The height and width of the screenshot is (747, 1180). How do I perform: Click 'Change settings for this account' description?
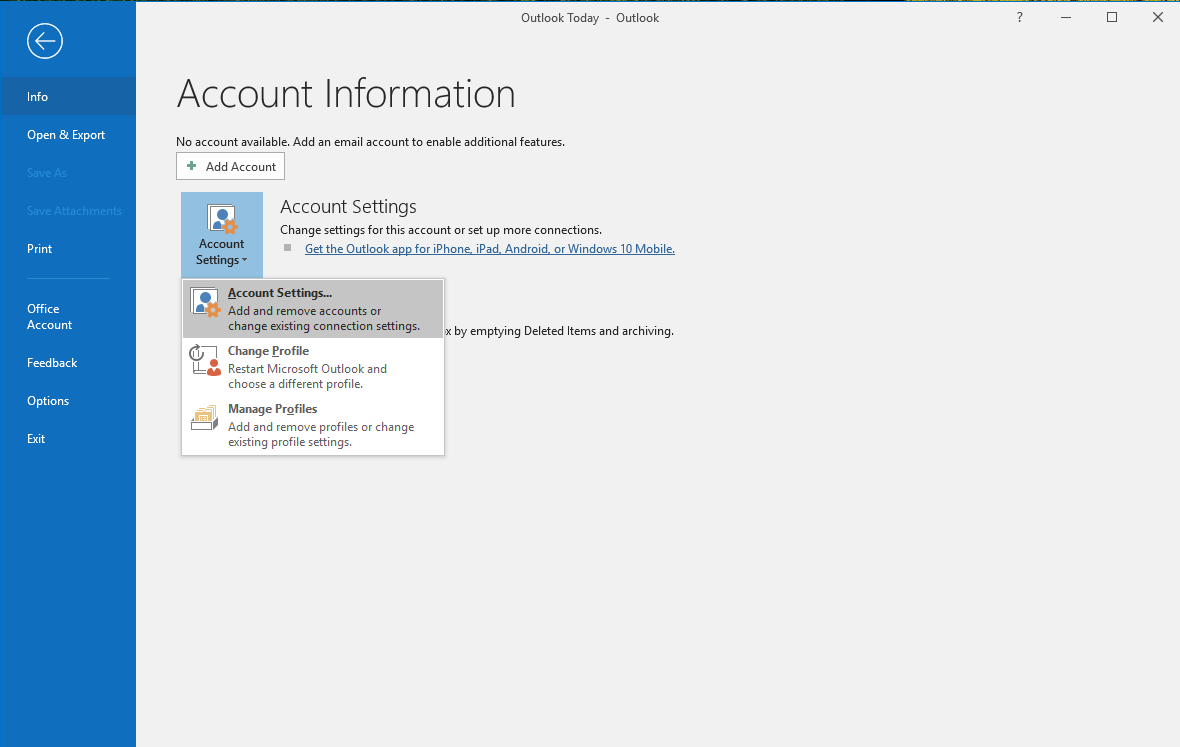pyautogui.click(x=441, y=230)
